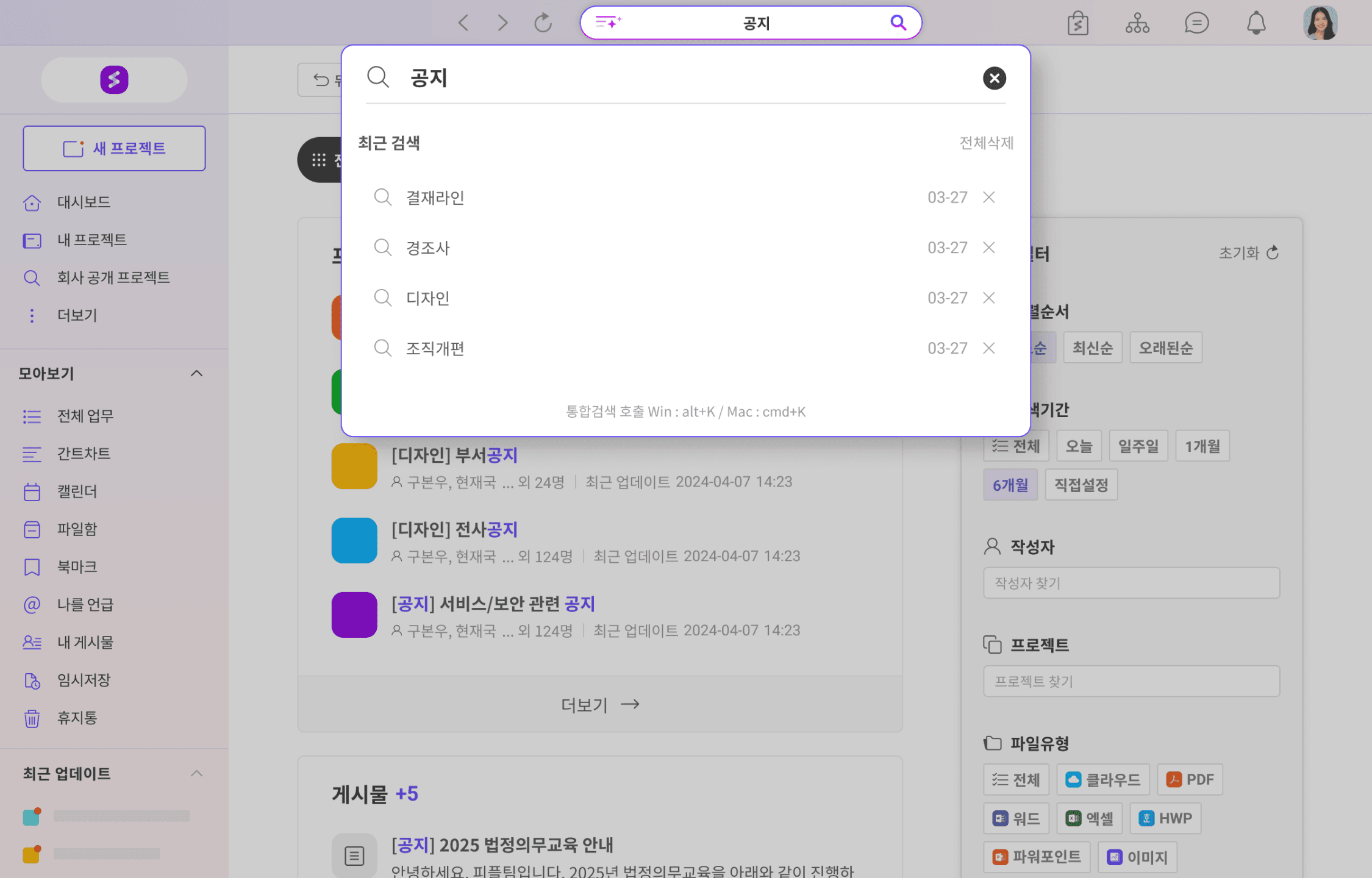
Task: Select the 최신순 sort option
Action: pos(1092,348)
